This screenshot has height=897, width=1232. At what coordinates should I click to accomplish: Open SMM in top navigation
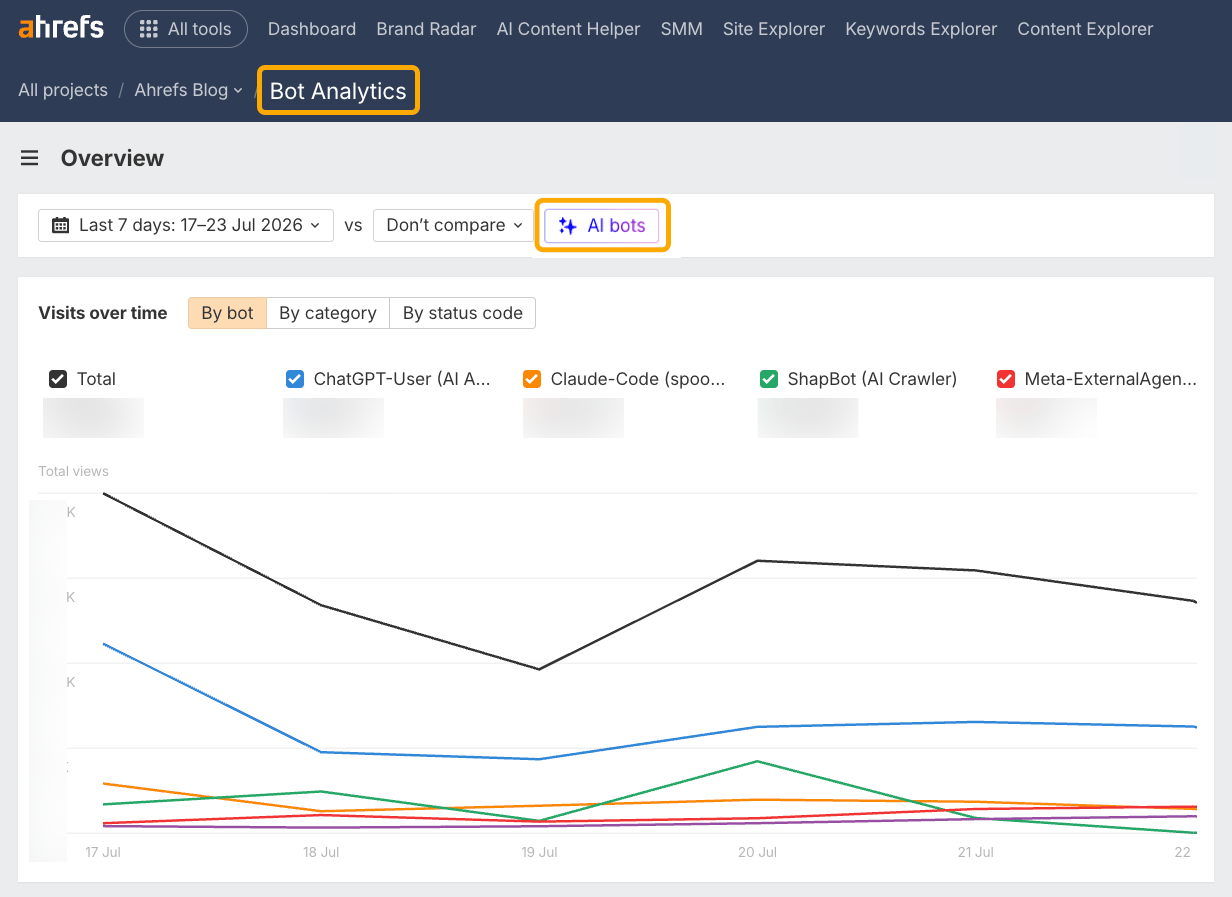681,29
